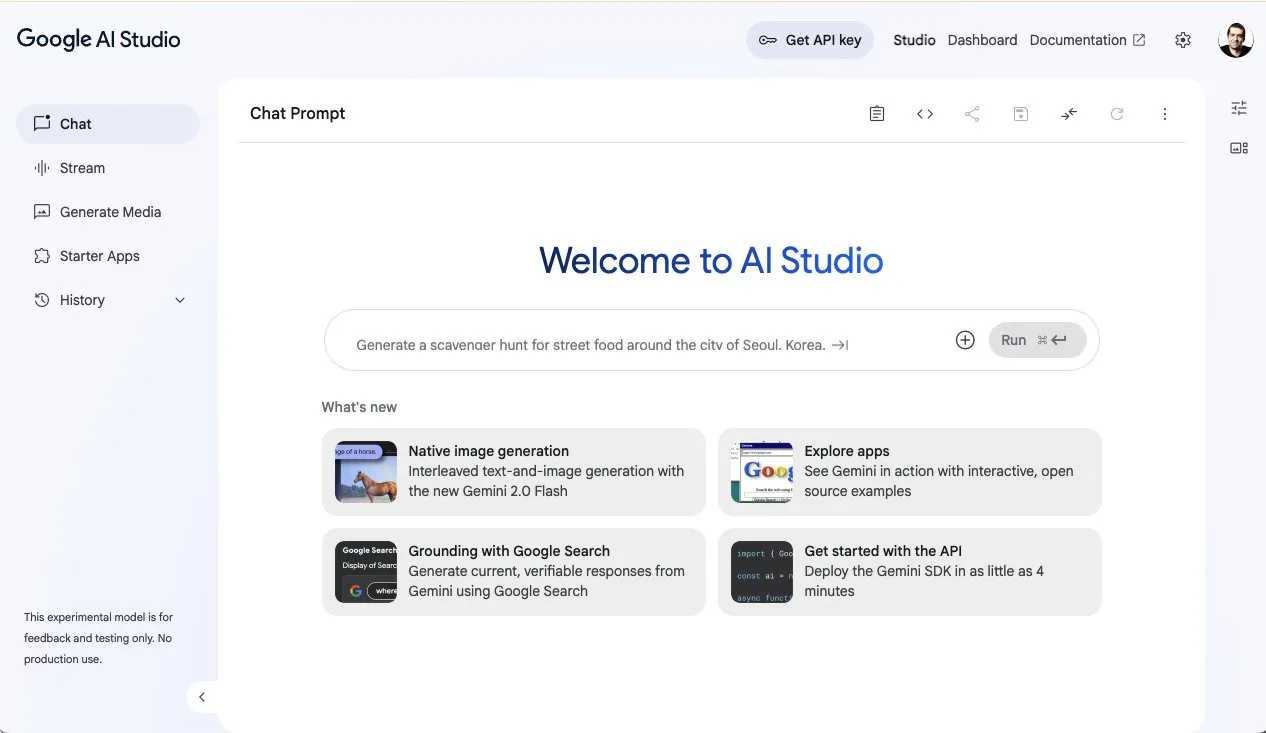
Task: Click the Run button
Action: coord(1038,340)
